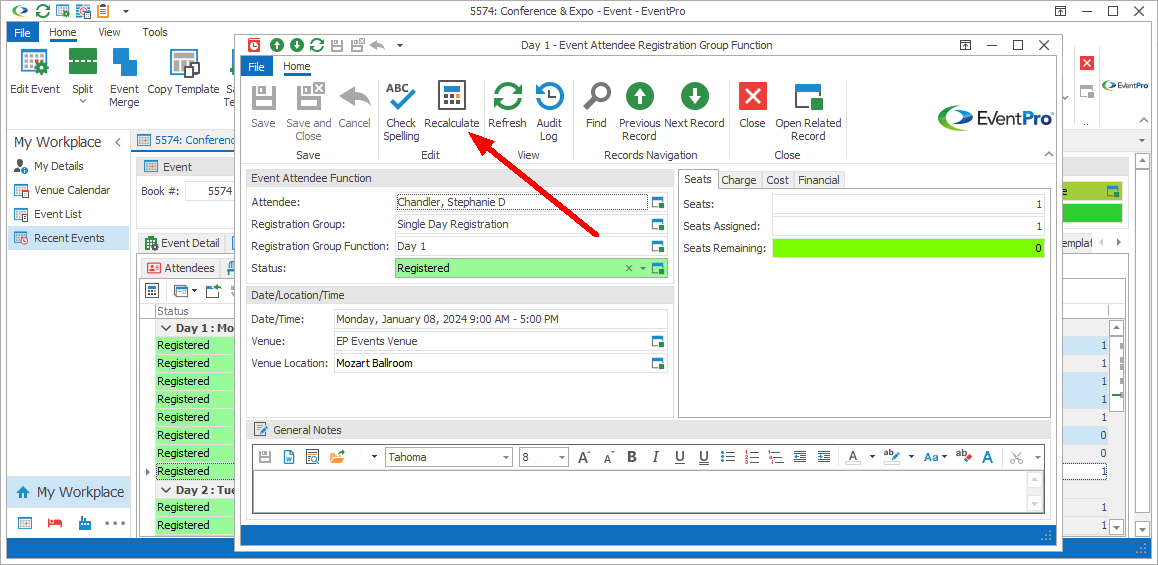Open the dialog's File menu
Image resolution: width=1158 pixels, height=565 pixels.
256,66
